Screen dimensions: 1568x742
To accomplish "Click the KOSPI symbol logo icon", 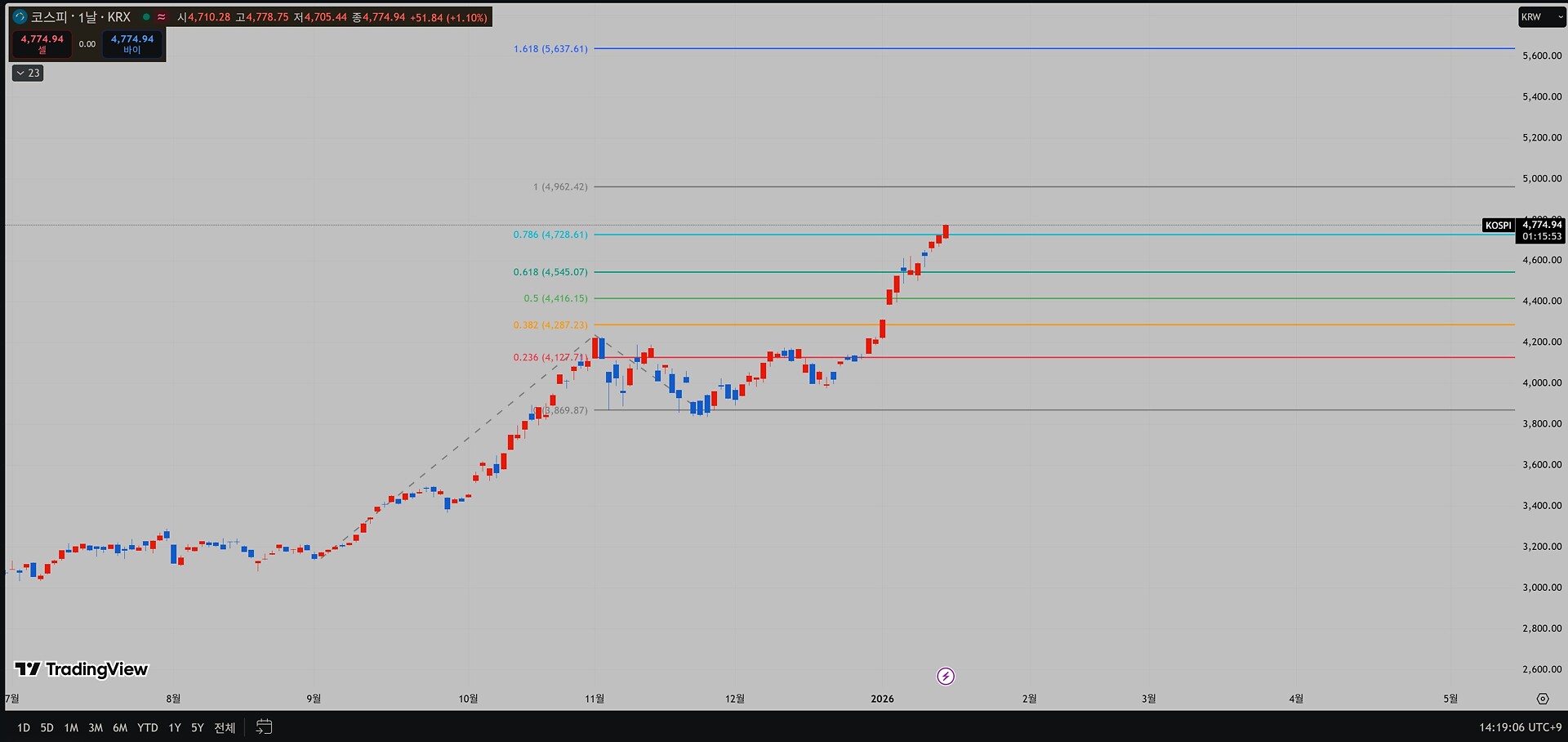I will [x=20, y=16].
